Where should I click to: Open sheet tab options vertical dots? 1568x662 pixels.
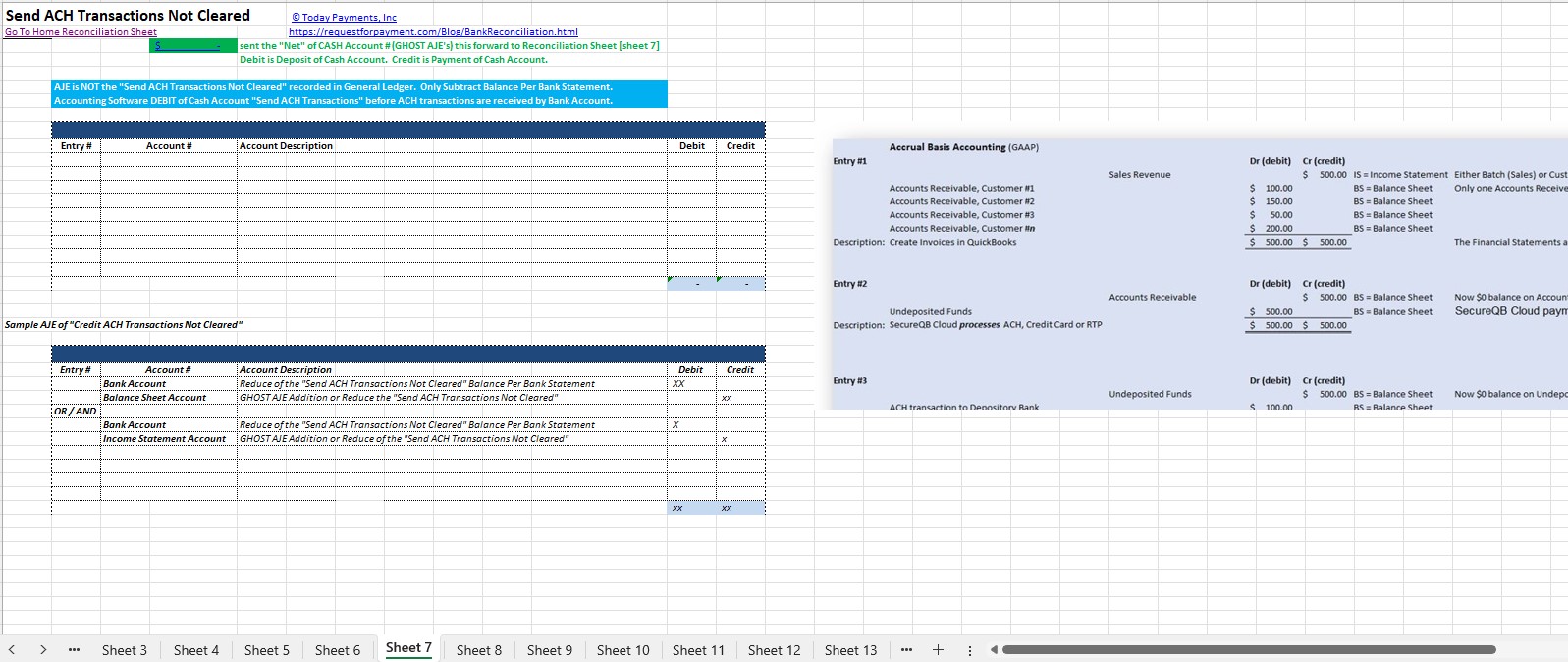point(970,650)
